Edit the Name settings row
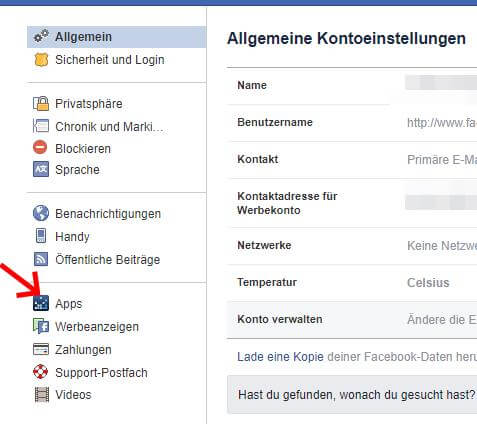477x424 pixels. click(352, 85)
